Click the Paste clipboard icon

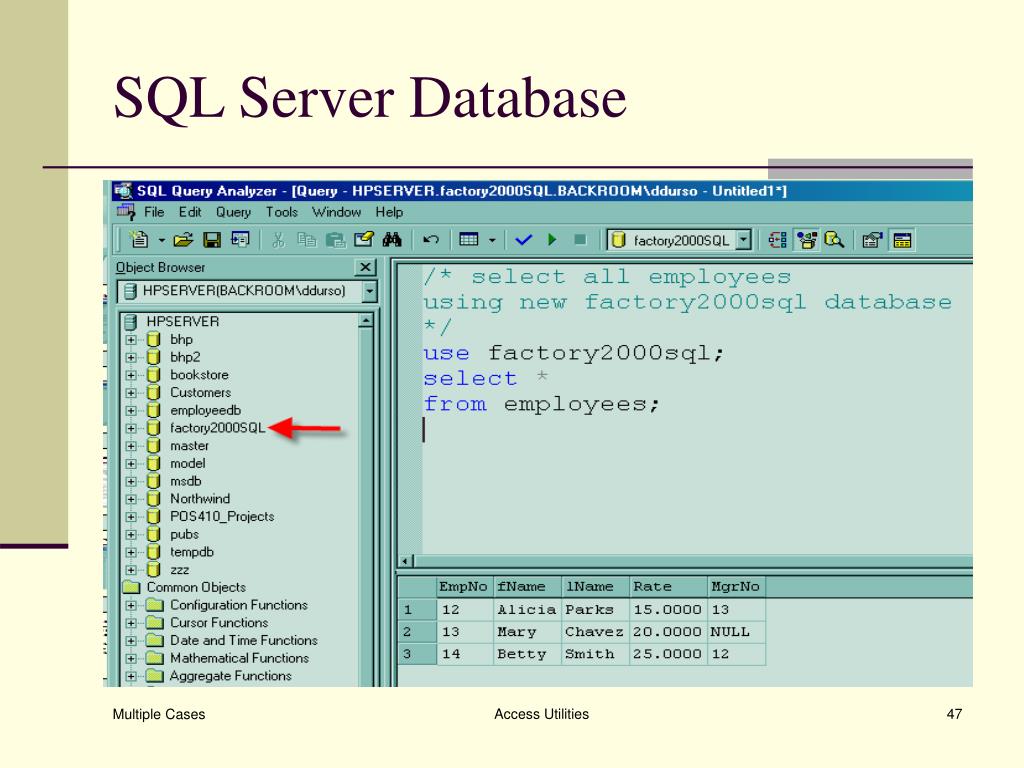pyautogui.click(x=335, y=240)
